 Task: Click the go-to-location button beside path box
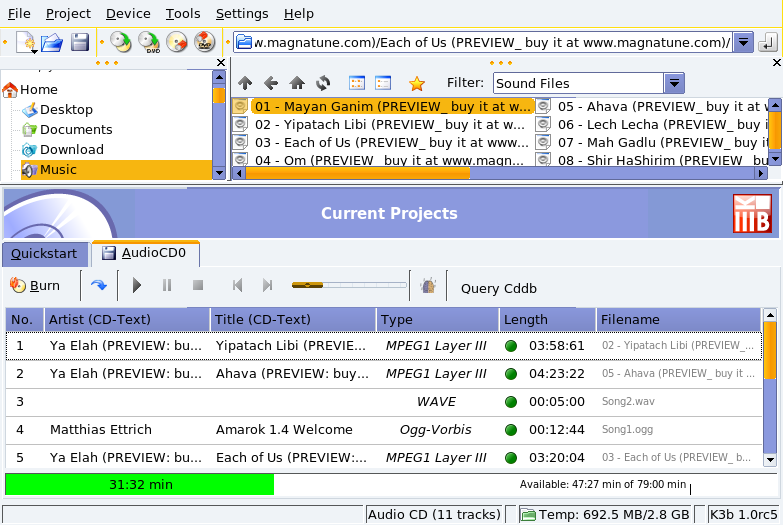768,42
